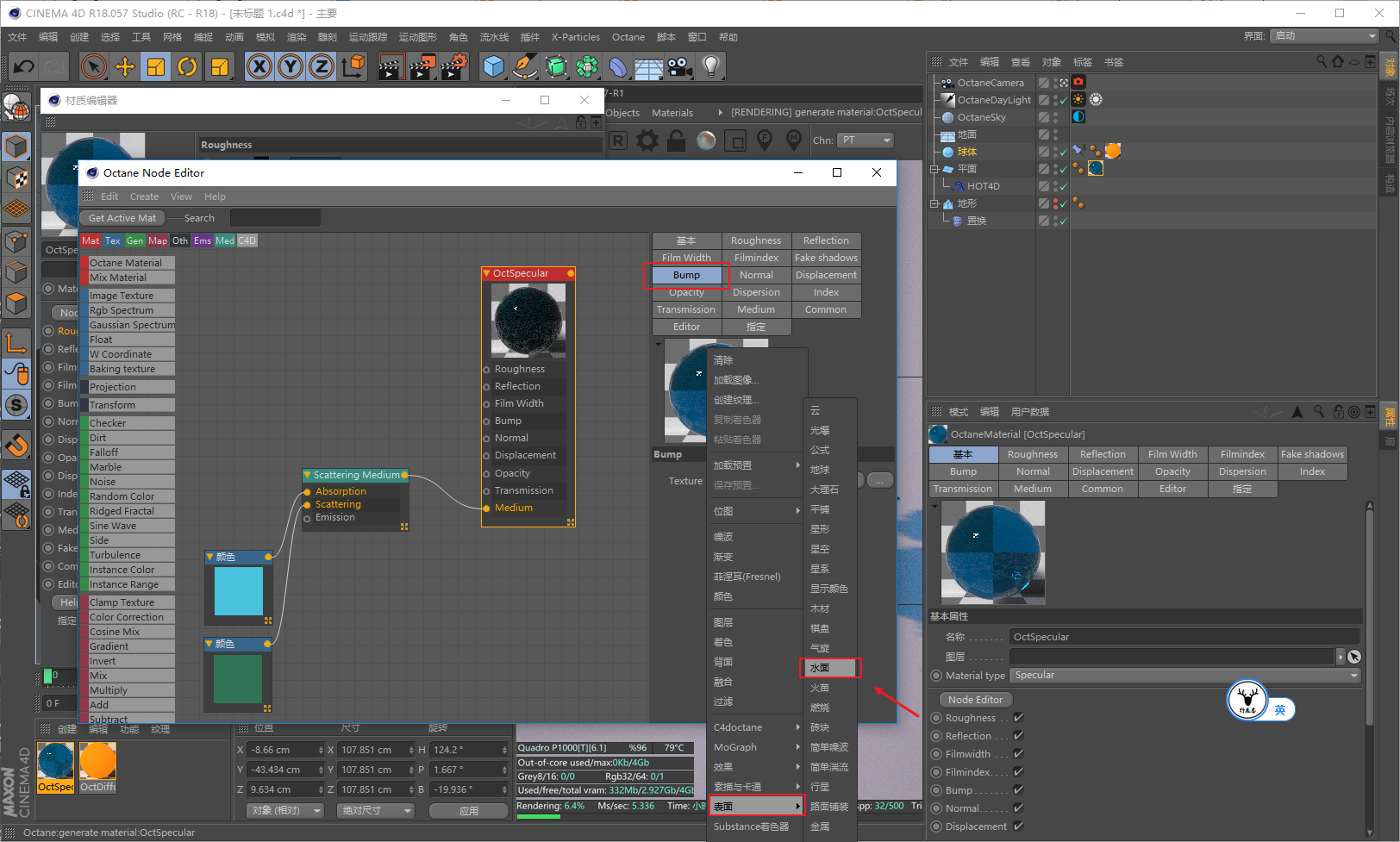Click the Spline Pen tool icon
Viewport: 1400px width, 842px height.
click(524, 66)
